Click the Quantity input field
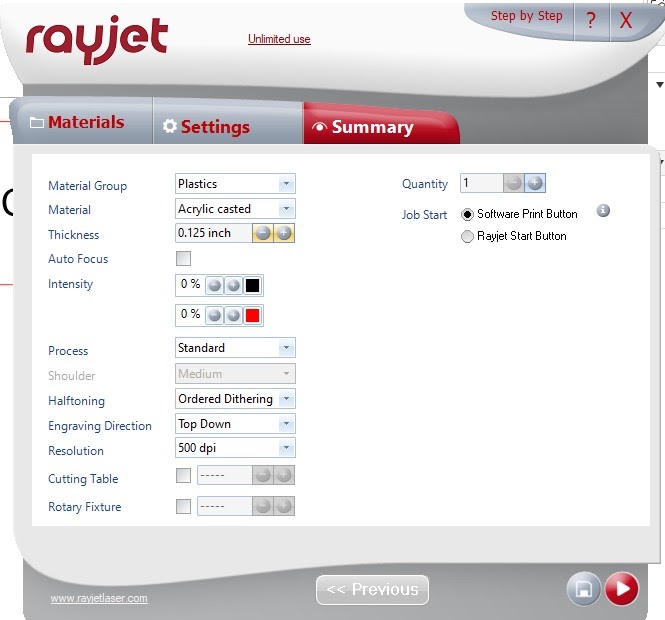This screenshot has width=665, height=620. click(x=481, y=183)
